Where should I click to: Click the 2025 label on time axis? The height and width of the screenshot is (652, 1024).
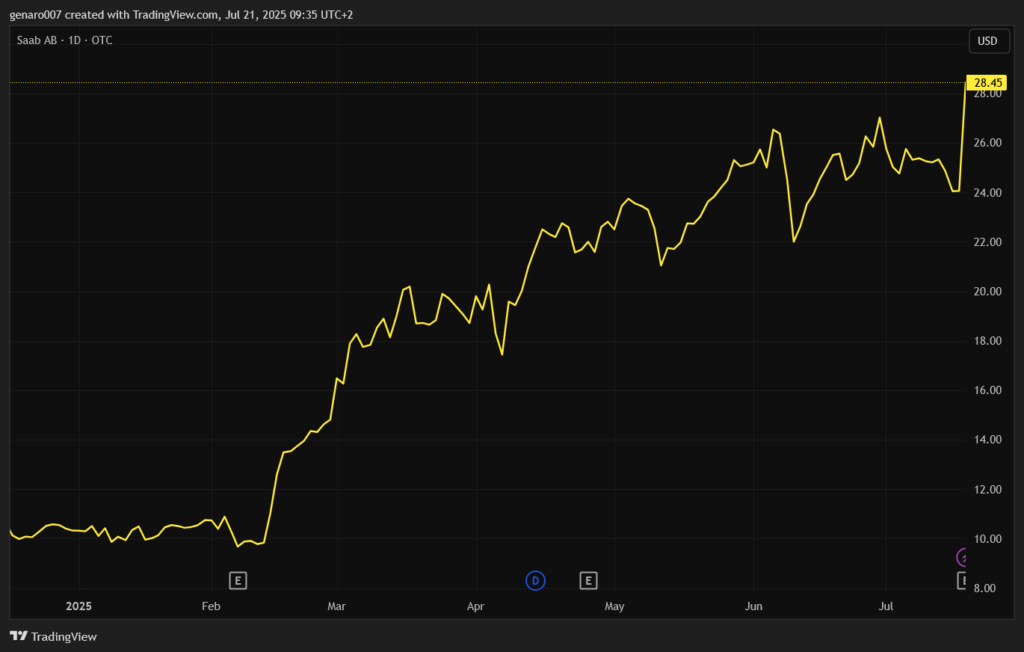[x=79, y=606]
